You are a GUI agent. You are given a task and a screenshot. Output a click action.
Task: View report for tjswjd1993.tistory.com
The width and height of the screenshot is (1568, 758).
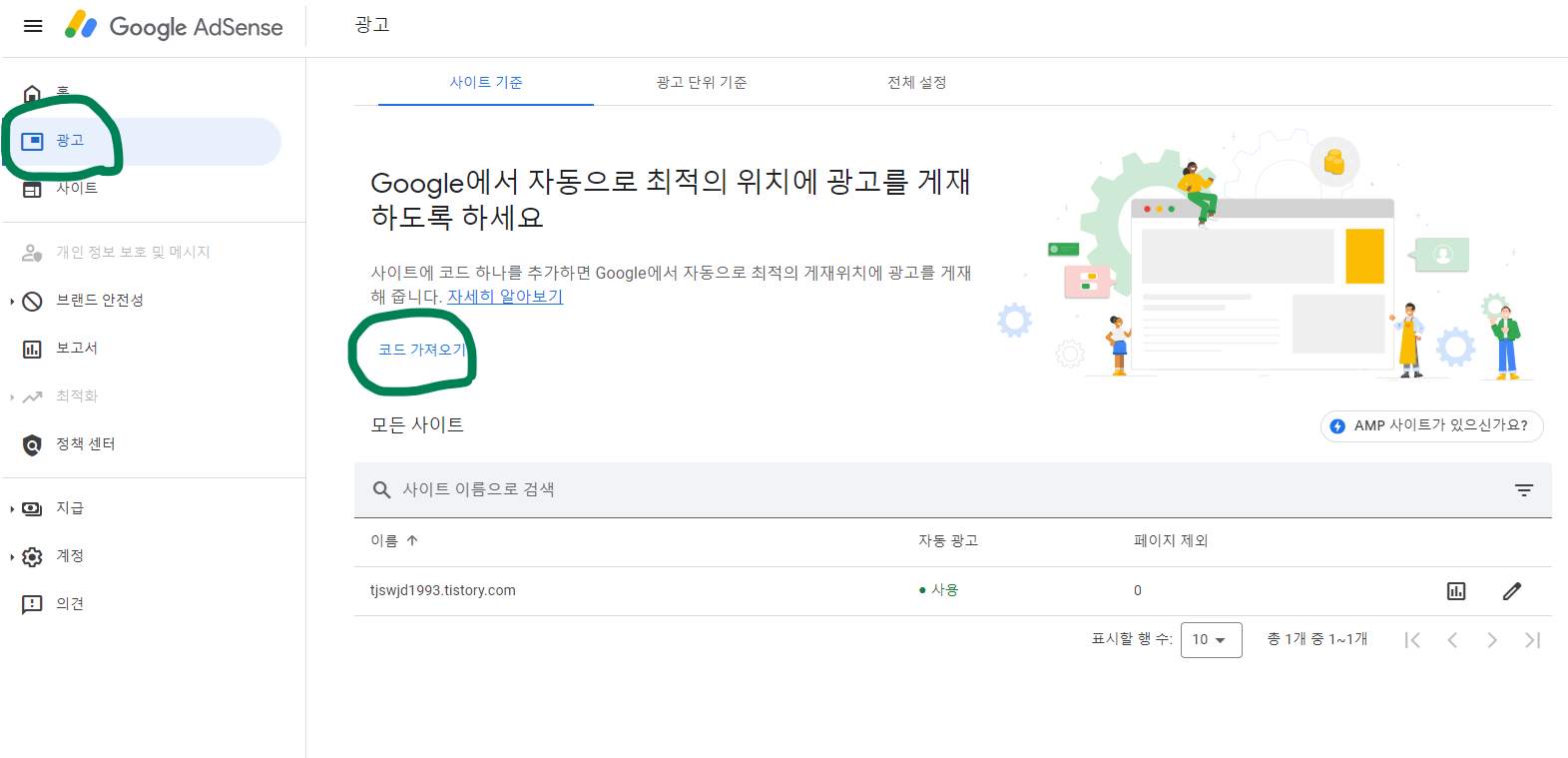[x=1456, y=591]
